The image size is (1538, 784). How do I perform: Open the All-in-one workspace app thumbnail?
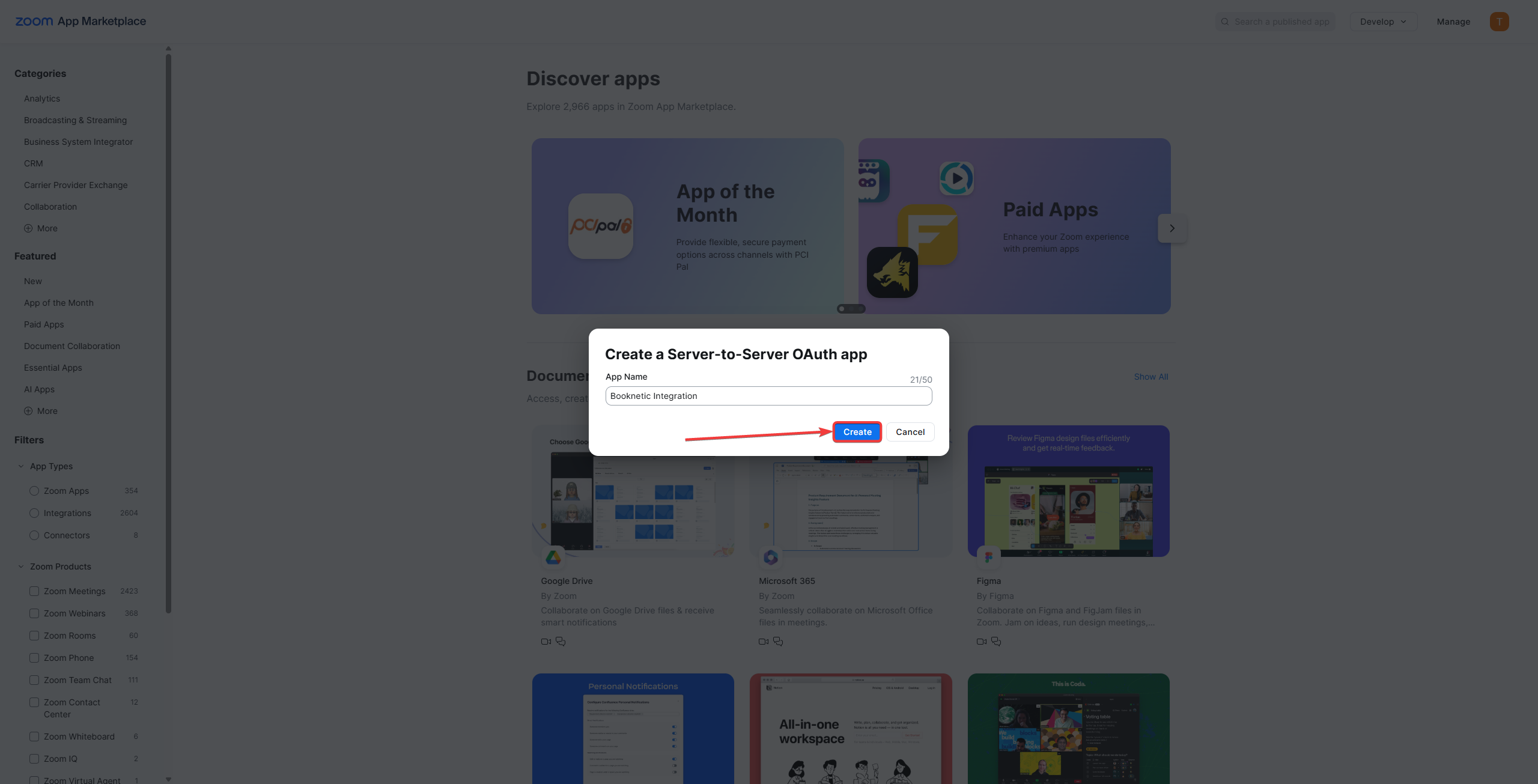[x=851, y=729]
